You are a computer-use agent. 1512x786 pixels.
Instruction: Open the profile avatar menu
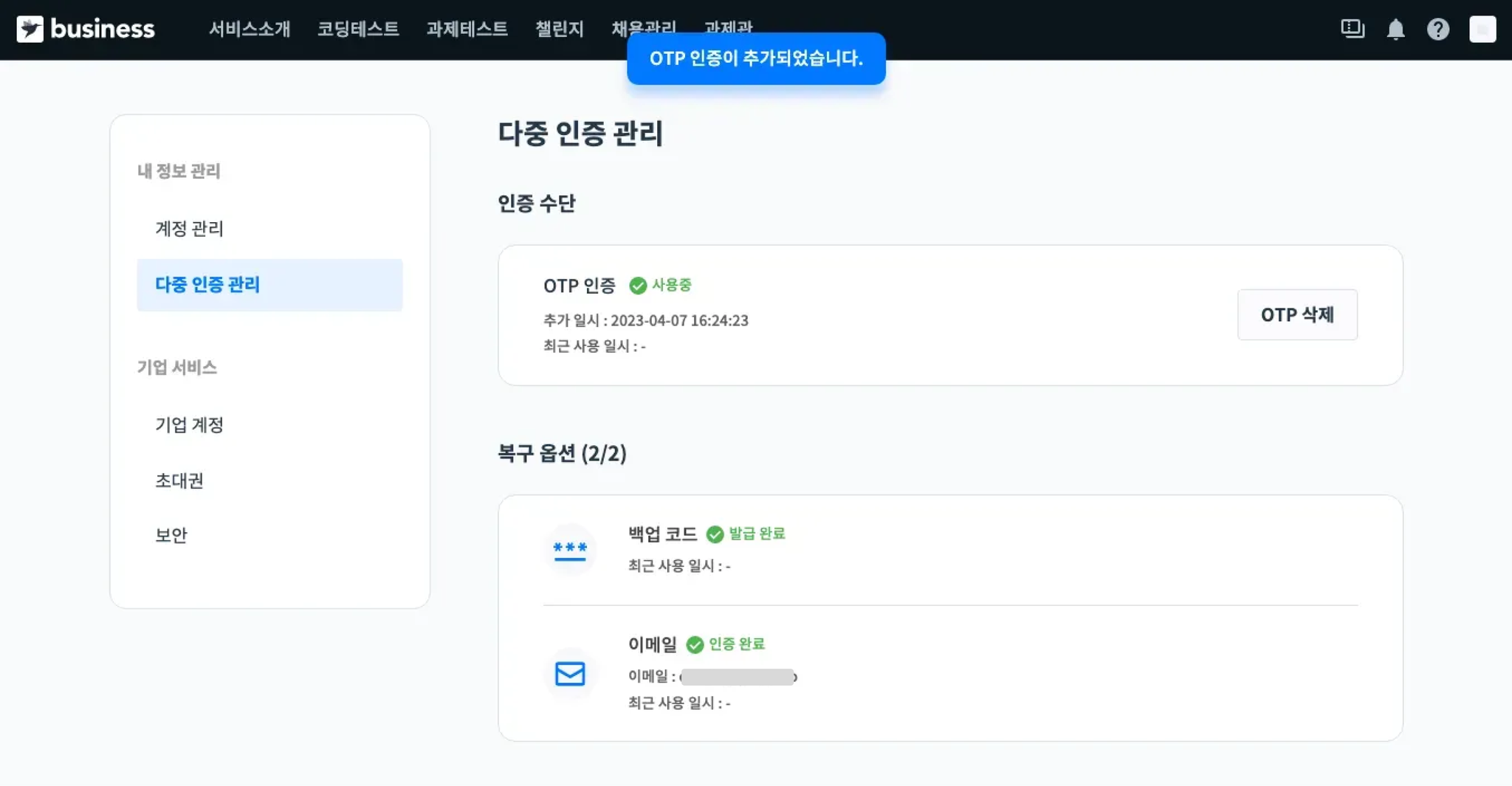point(1482,30)
